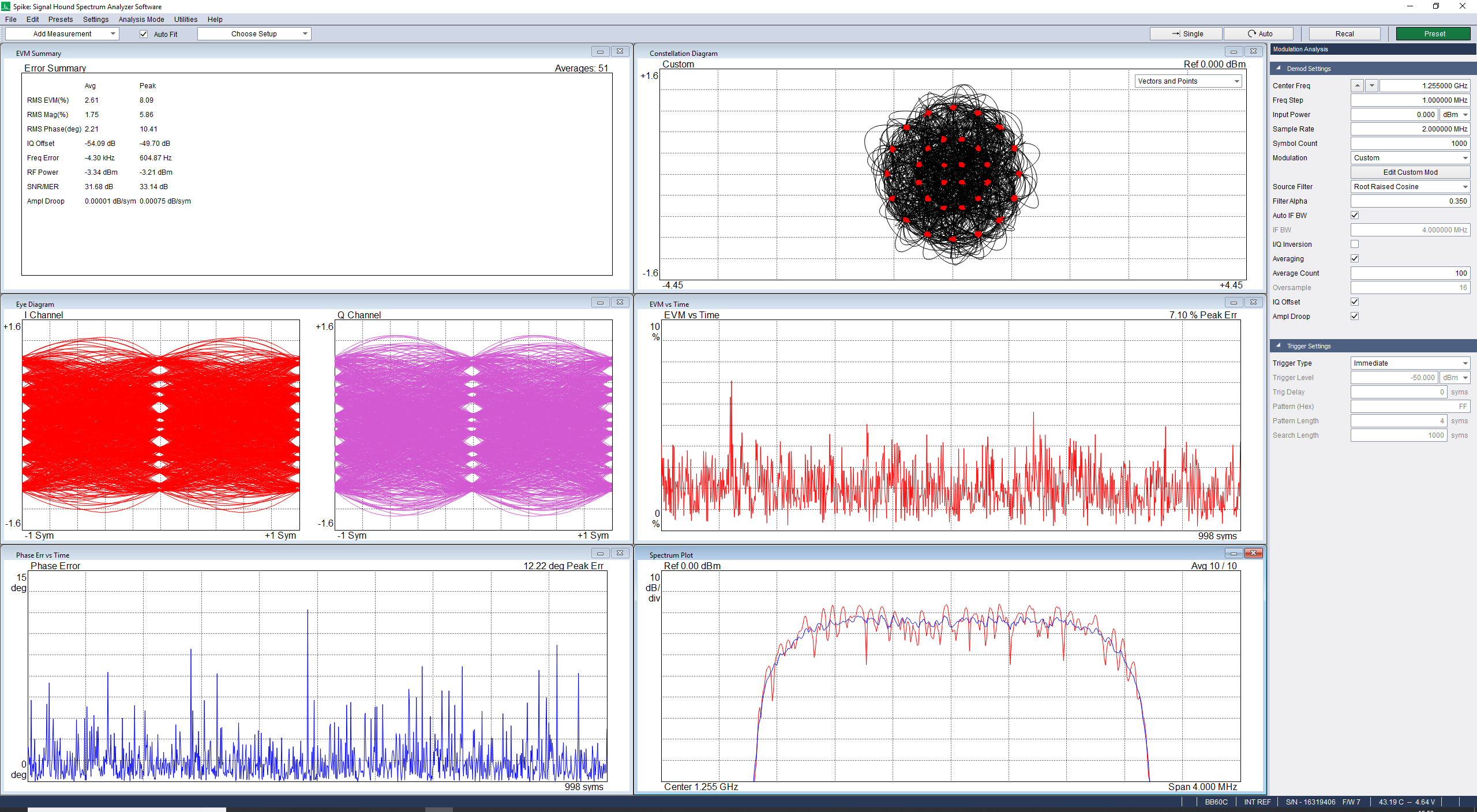
Task: Open the Analysis Mode menu
Action: 141,19
